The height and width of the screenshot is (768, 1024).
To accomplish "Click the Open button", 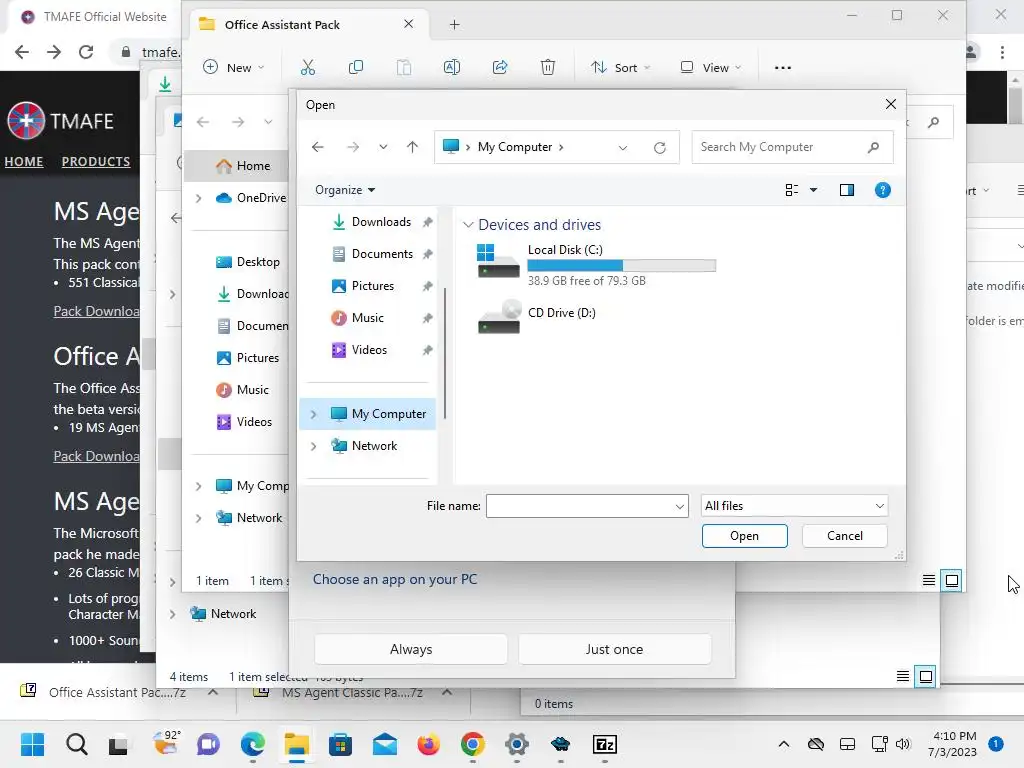I will pyautogui.click(x=744, y=536).
